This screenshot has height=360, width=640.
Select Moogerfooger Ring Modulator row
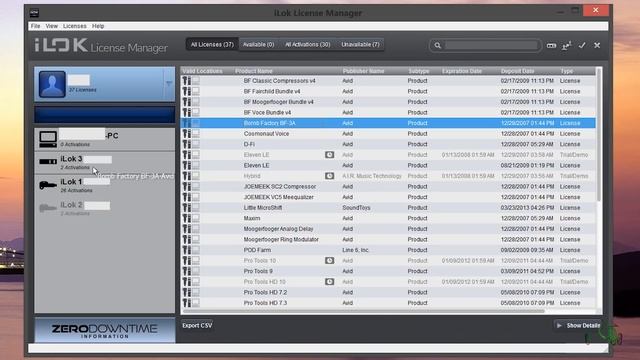pos(388,240)
